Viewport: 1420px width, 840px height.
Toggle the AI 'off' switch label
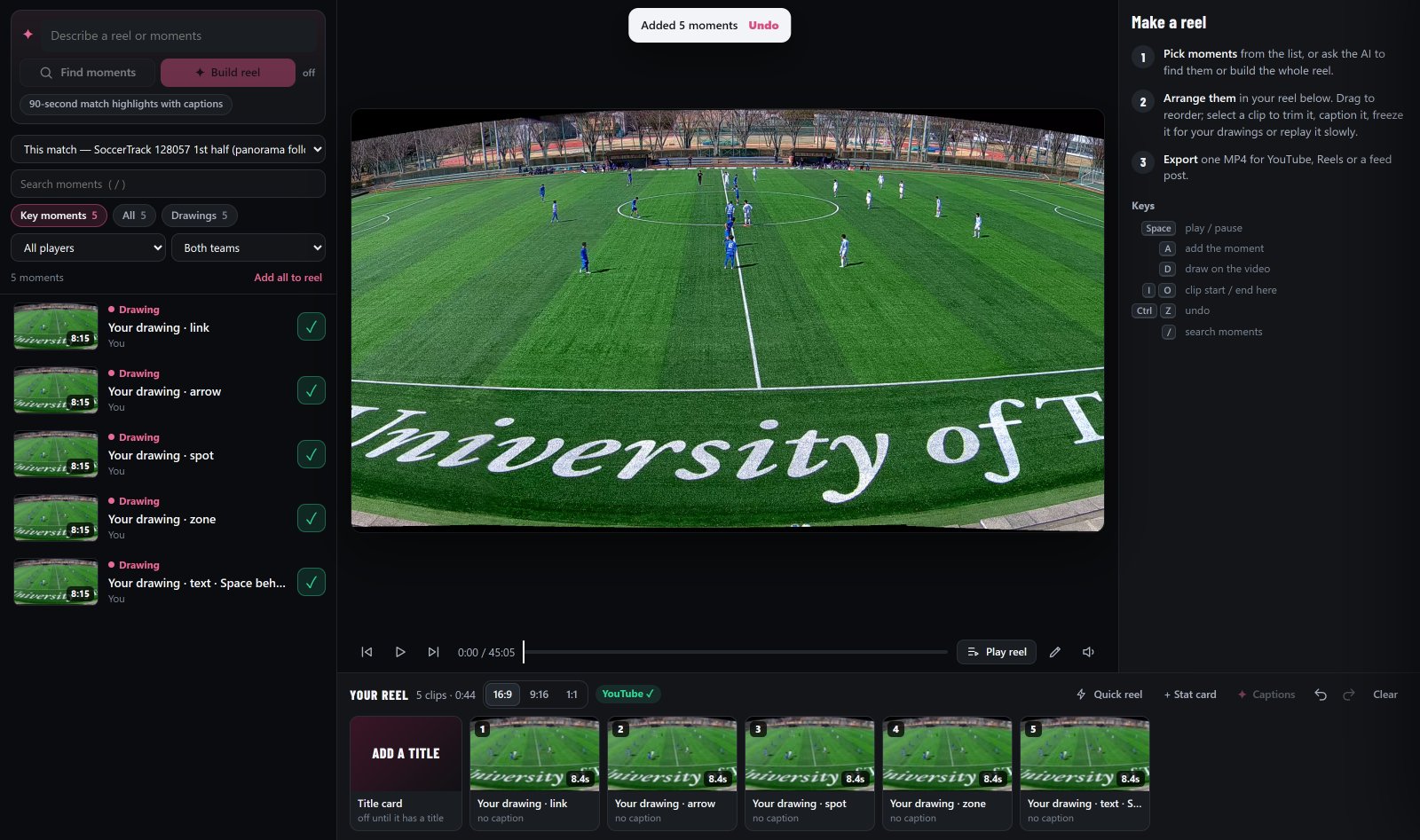(x=309, y=73)
